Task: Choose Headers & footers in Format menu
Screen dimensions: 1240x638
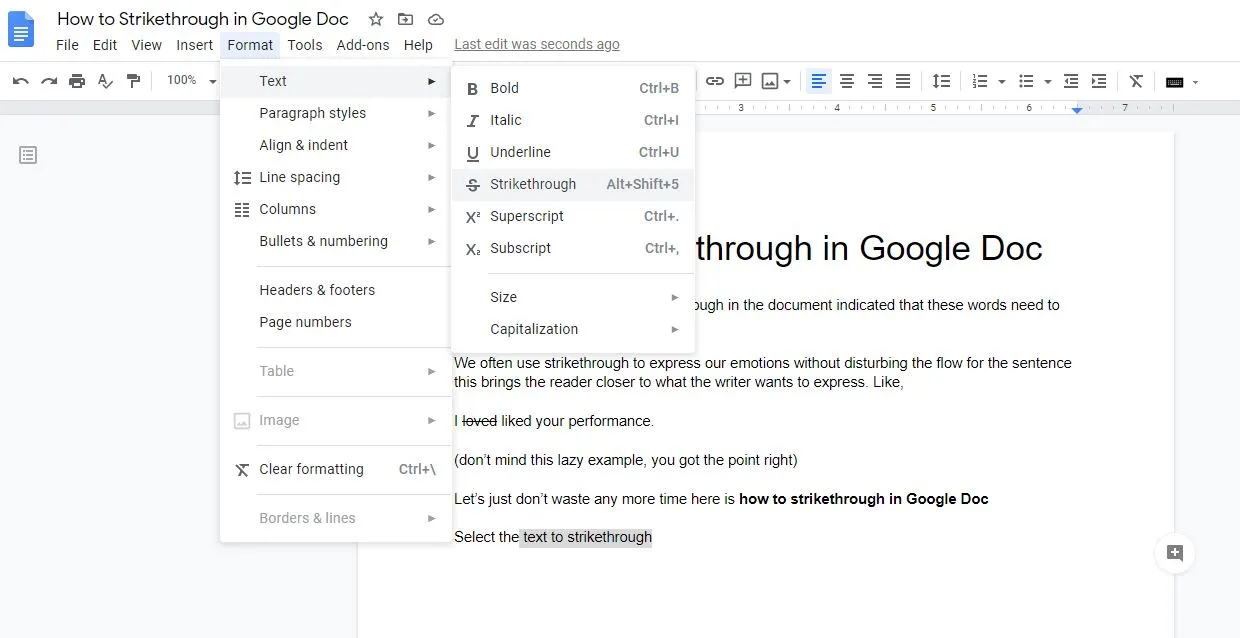Action: (x=336, y=290)
